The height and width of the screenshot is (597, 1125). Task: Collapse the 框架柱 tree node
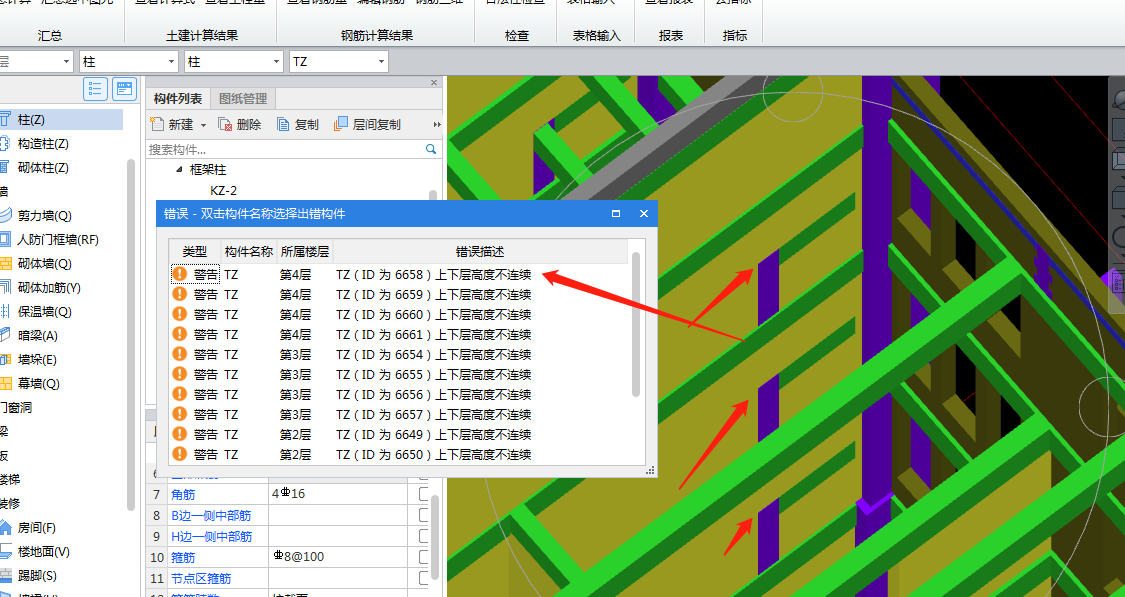tap(179, 170)
